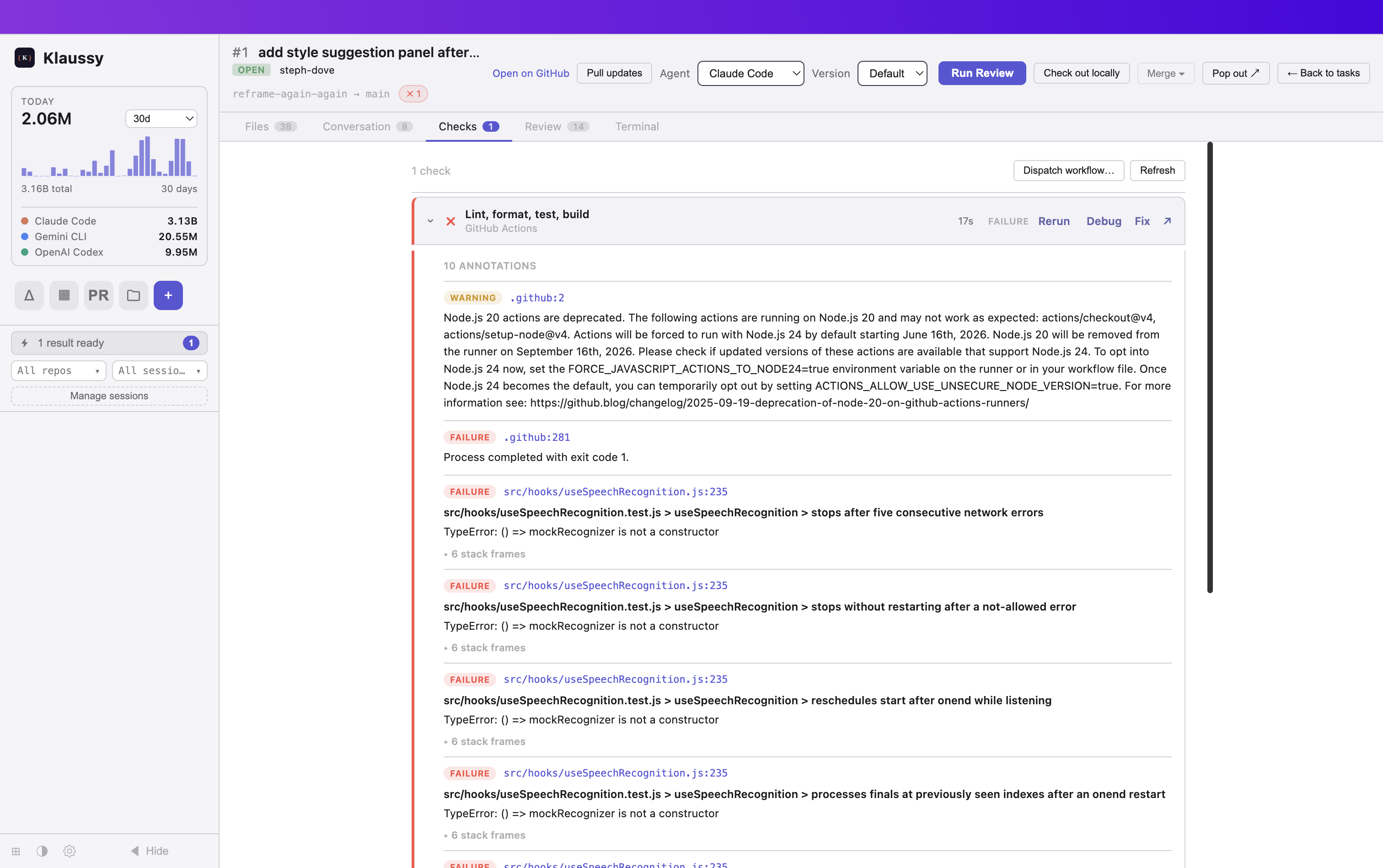Click Fix on the failed check
Screen dimensions: 1383x868
pyautogui.click(x=1142, y=221)
